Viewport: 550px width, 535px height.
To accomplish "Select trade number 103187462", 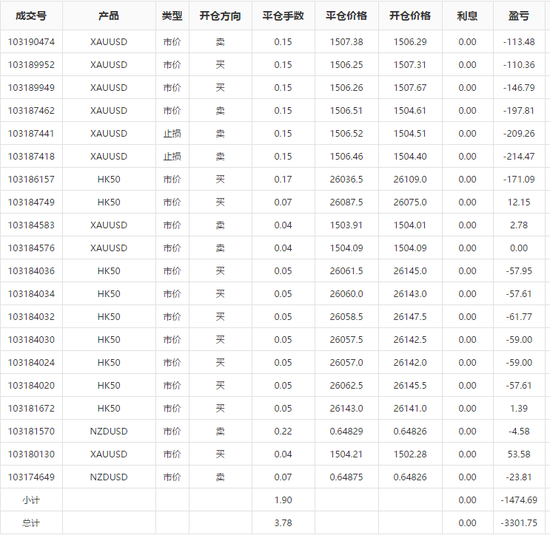I will click(31, 111).
